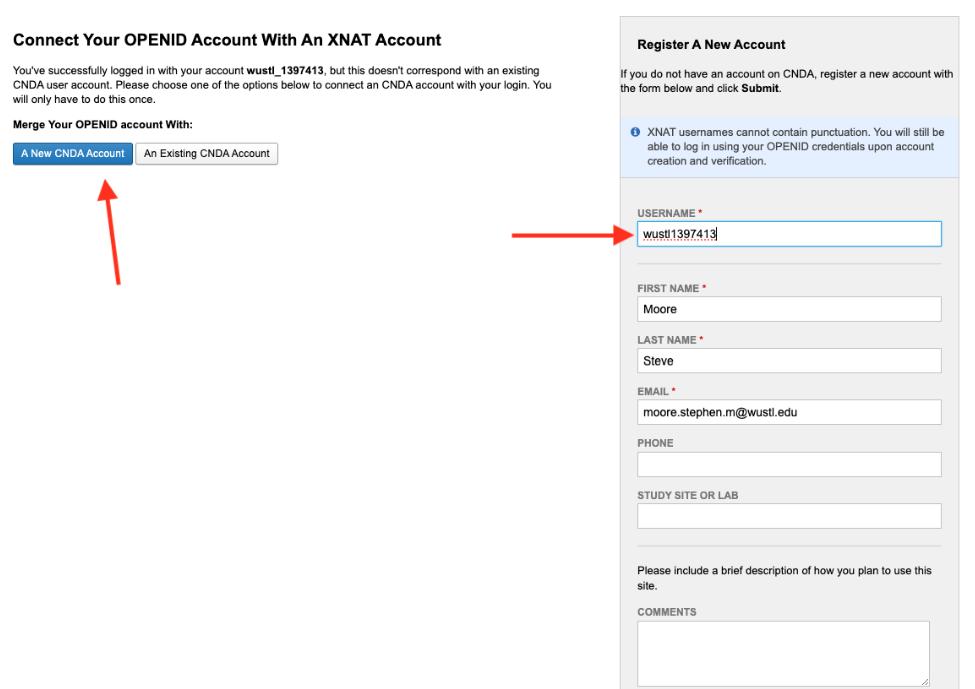Click the FIRST NAME field label

(x=668, y=289)
